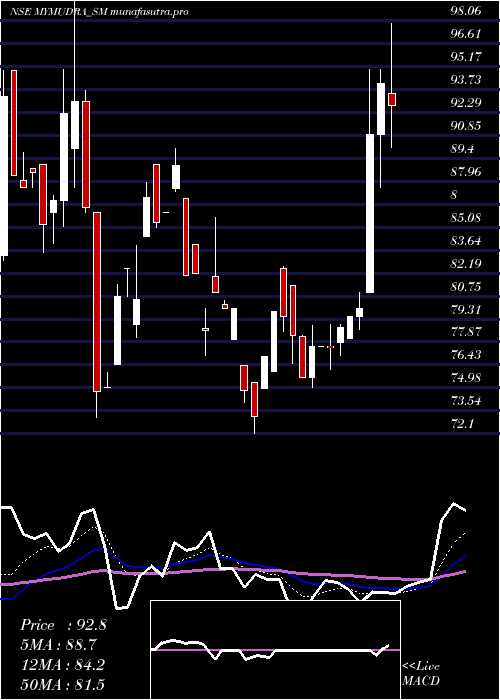Viewport: 500px width, 700px height.
Task: Select the 74.98 price axis label
Action: point(466,378)
